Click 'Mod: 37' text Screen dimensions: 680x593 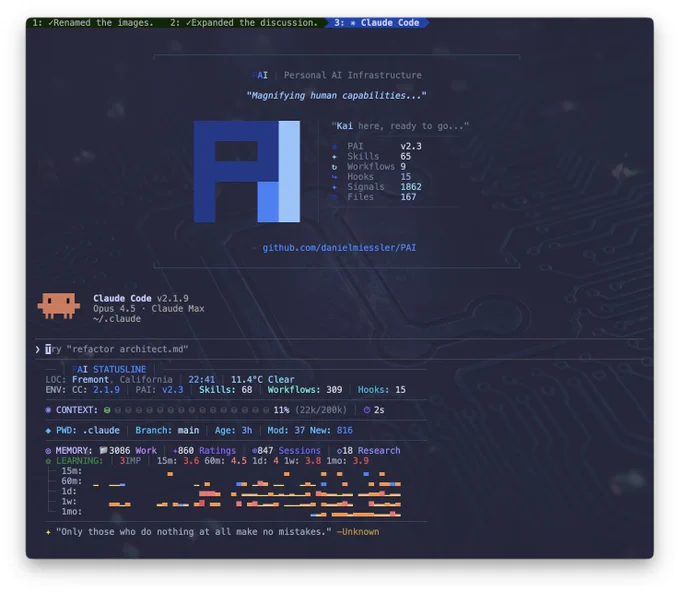(286, 430)
